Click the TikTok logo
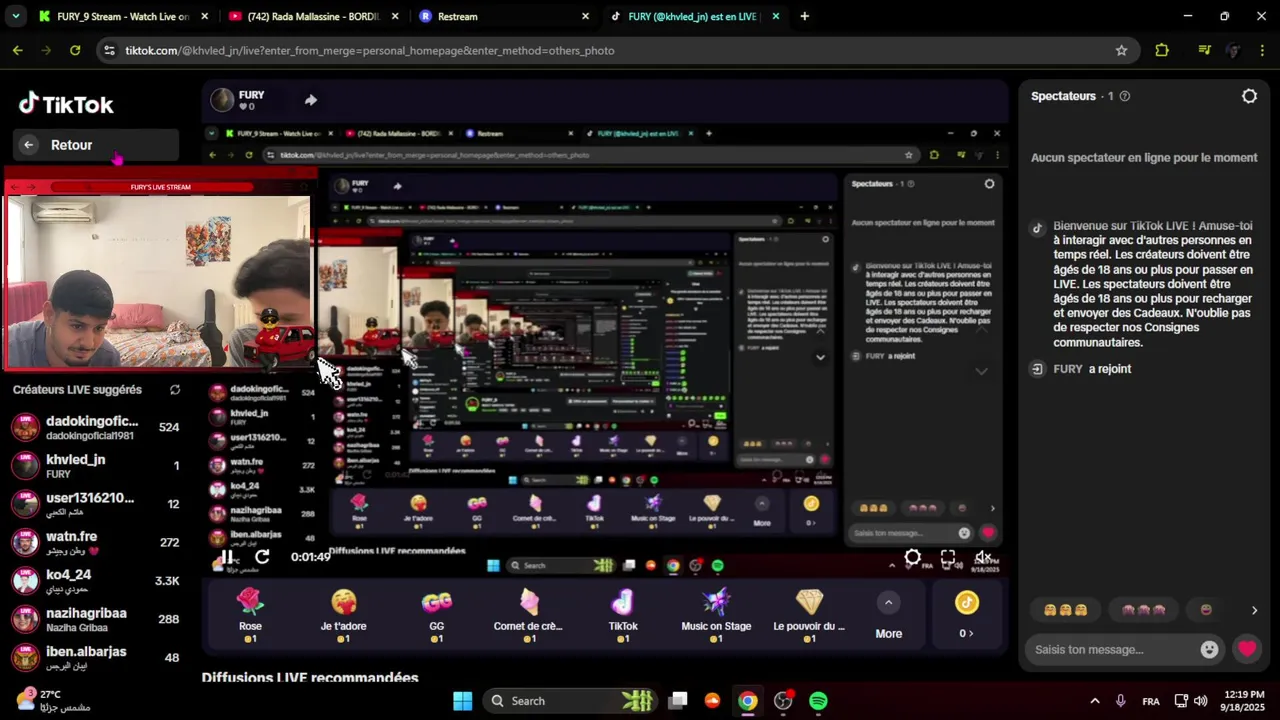The image size is (1280, 720). [66, 104]
